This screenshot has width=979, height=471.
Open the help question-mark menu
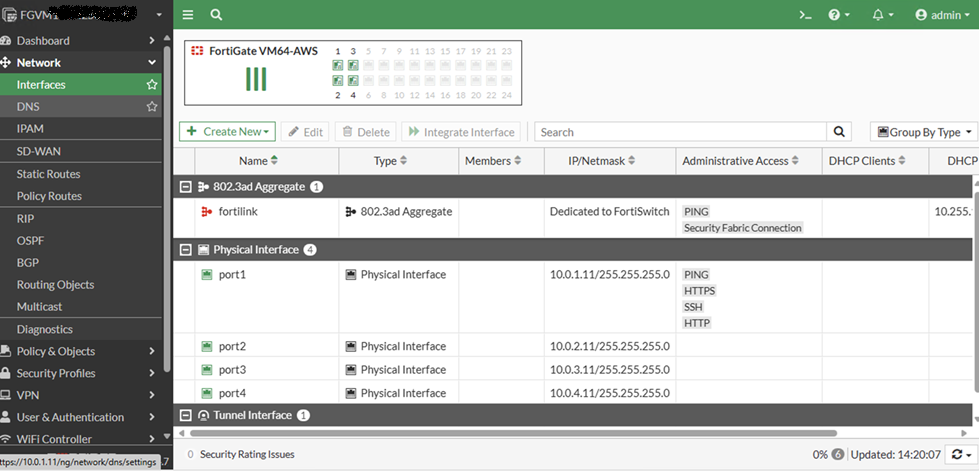click(x=839, y=15)
